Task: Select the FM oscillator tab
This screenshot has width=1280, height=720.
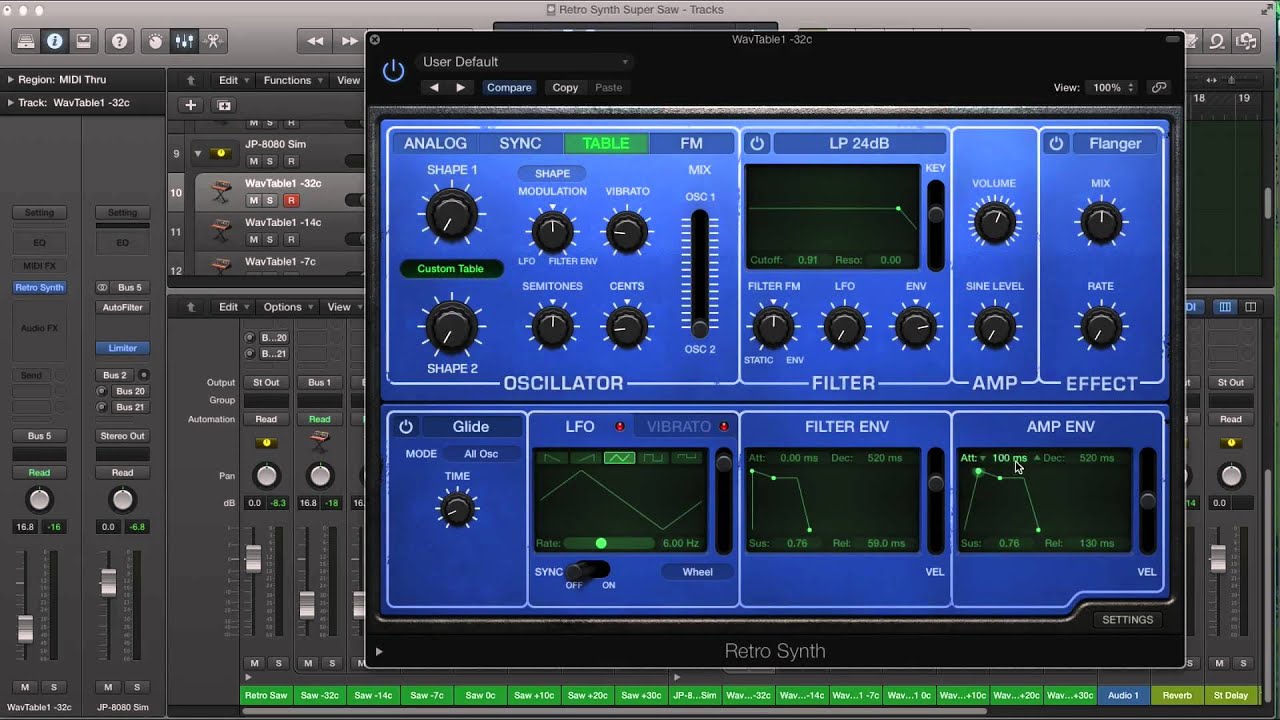Action: 691,143
